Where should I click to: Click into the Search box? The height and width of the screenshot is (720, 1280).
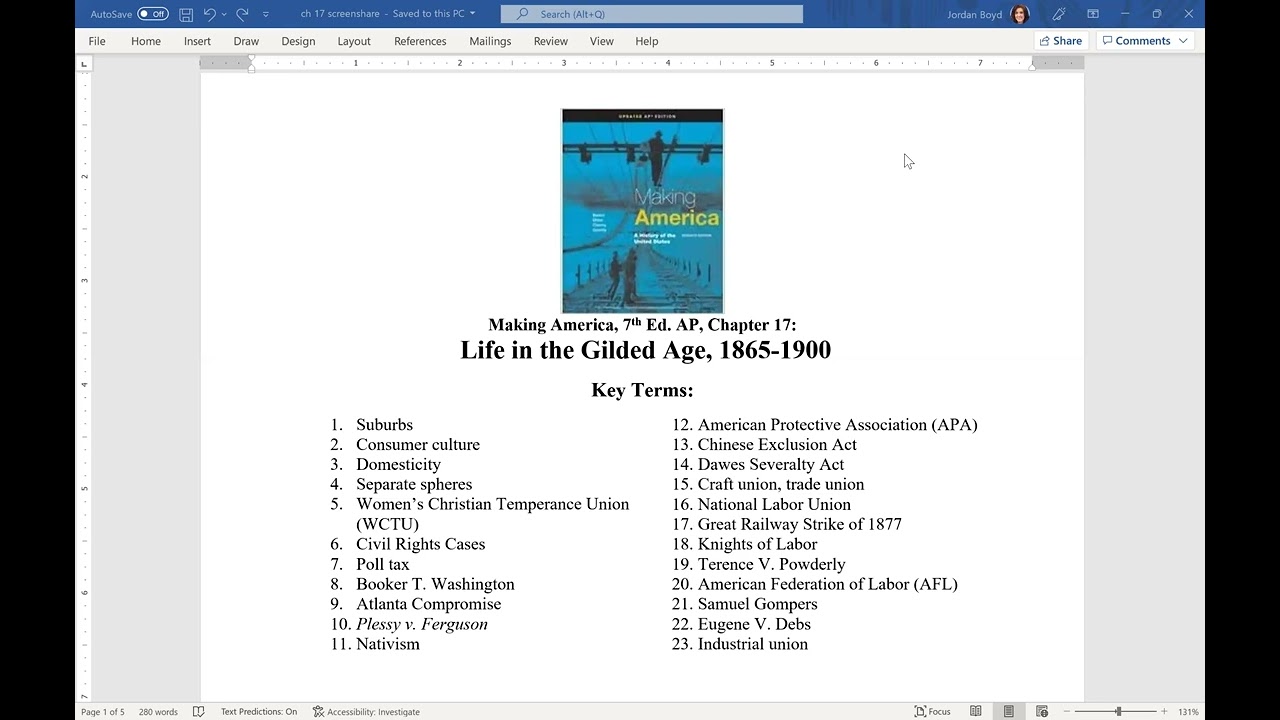coord(652,14)
